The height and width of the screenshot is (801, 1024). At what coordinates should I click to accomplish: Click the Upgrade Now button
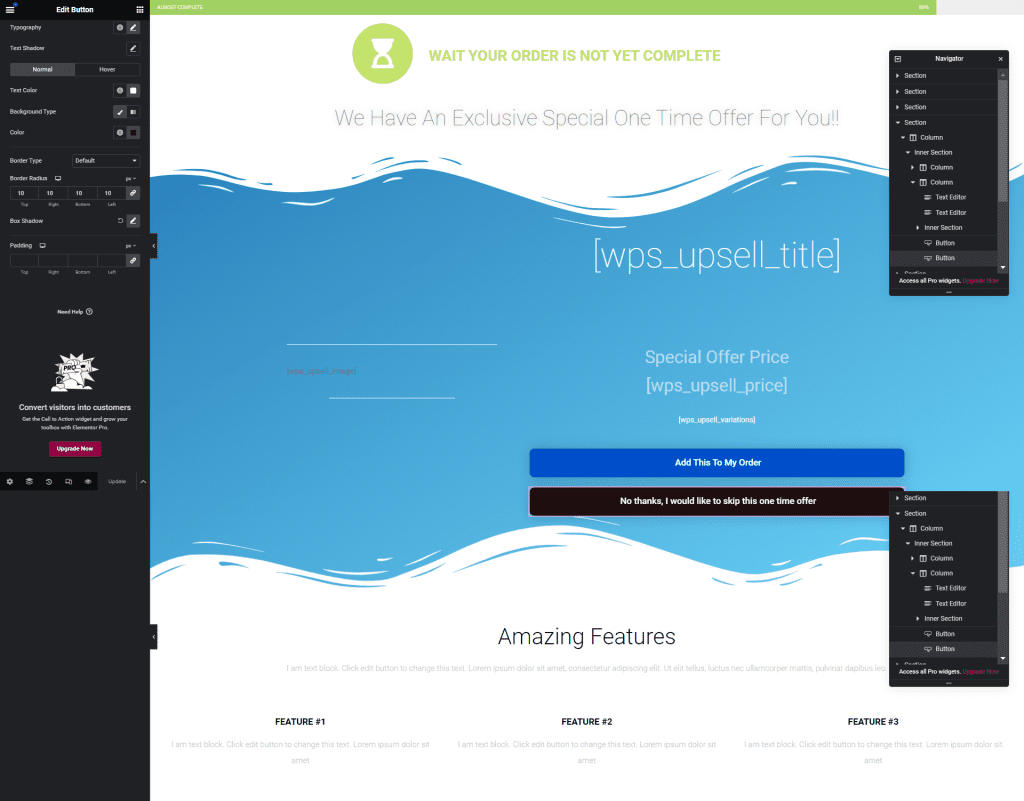click(74, 448)
